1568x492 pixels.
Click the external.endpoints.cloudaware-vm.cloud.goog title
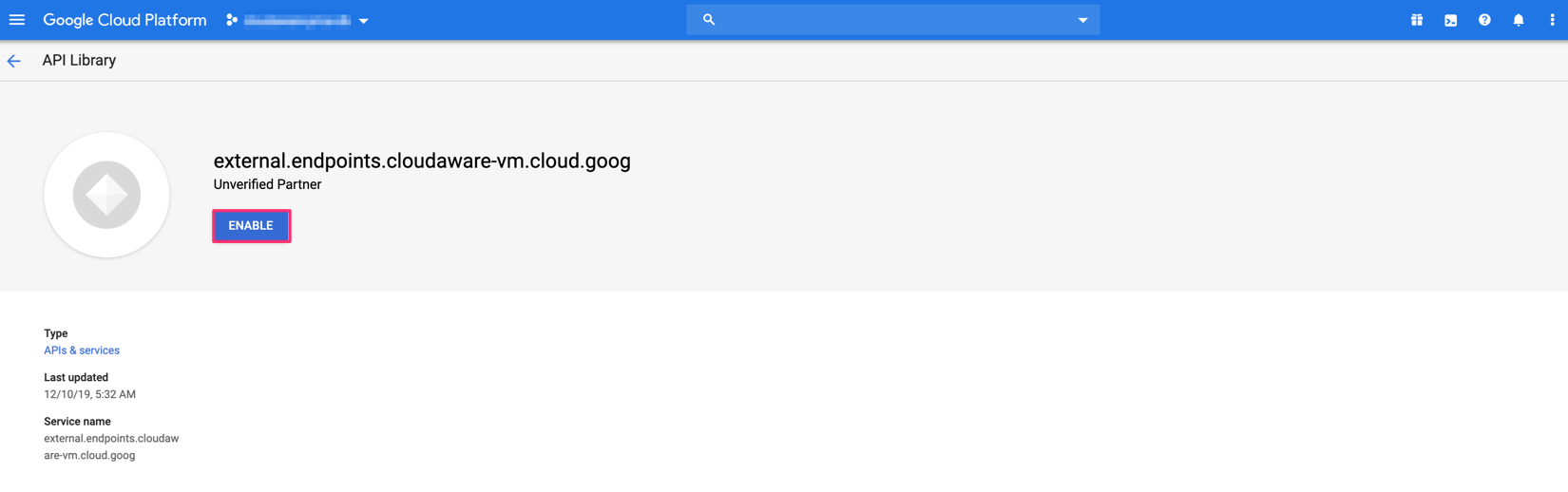coord(422,161)
